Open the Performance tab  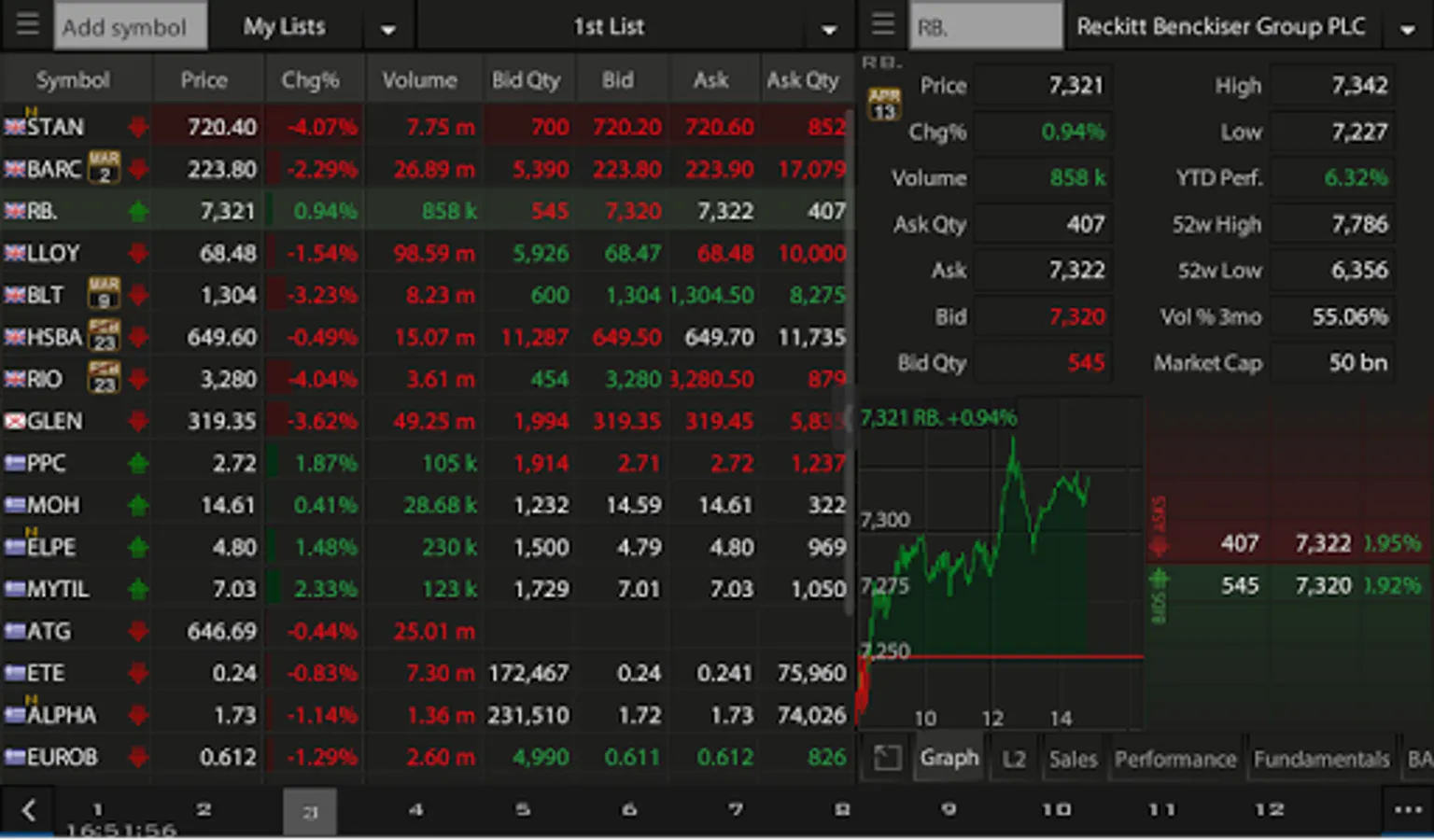pyautogui.click(x=1175, y=759)
